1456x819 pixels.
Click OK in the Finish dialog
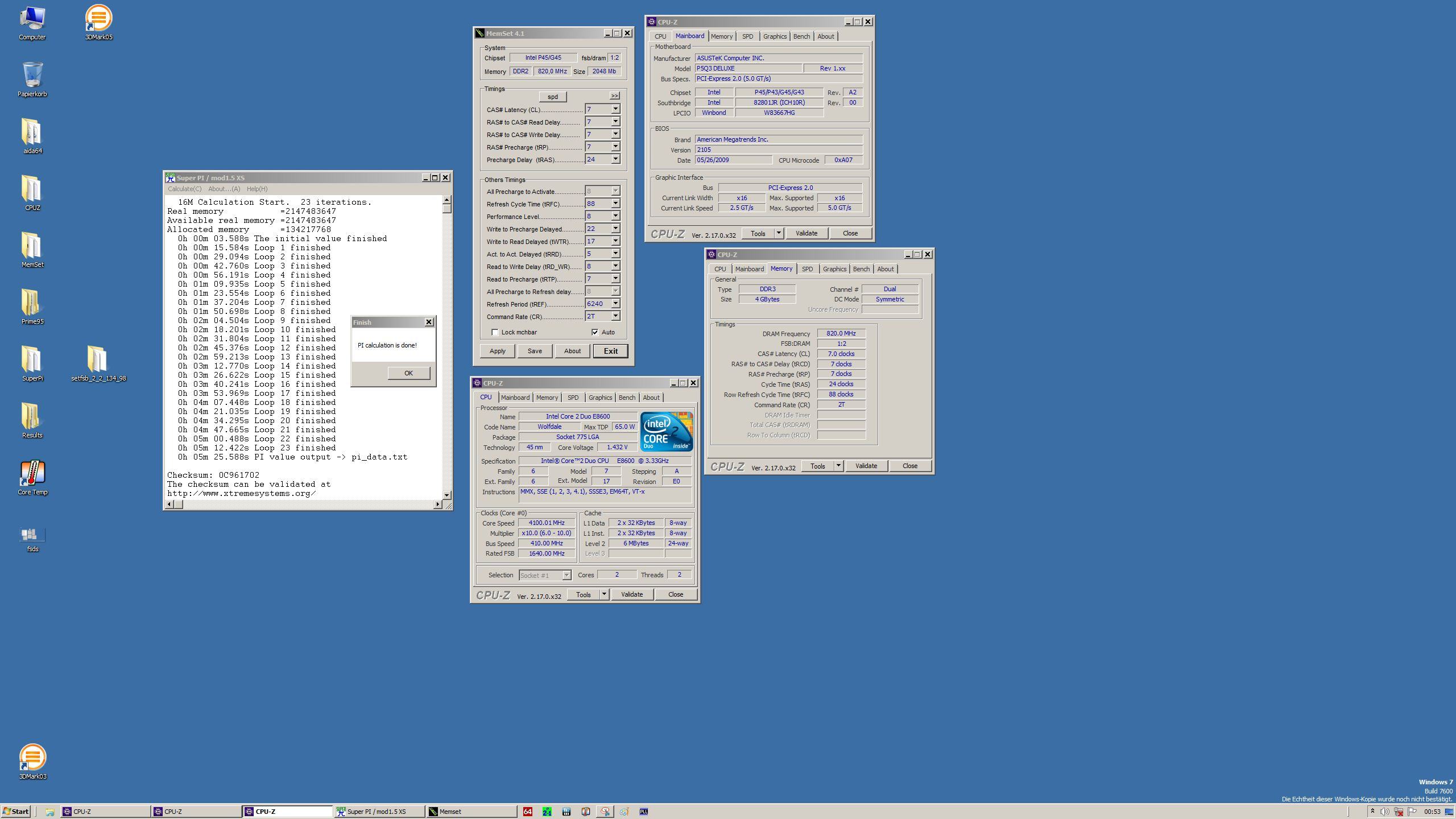point(408,373)
